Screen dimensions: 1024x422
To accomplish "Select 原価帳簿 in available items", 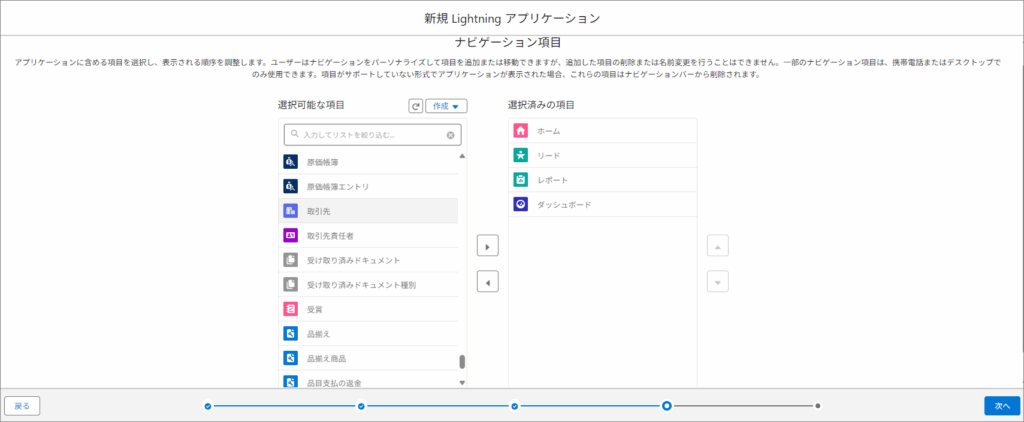I will (x=322, y=161).
